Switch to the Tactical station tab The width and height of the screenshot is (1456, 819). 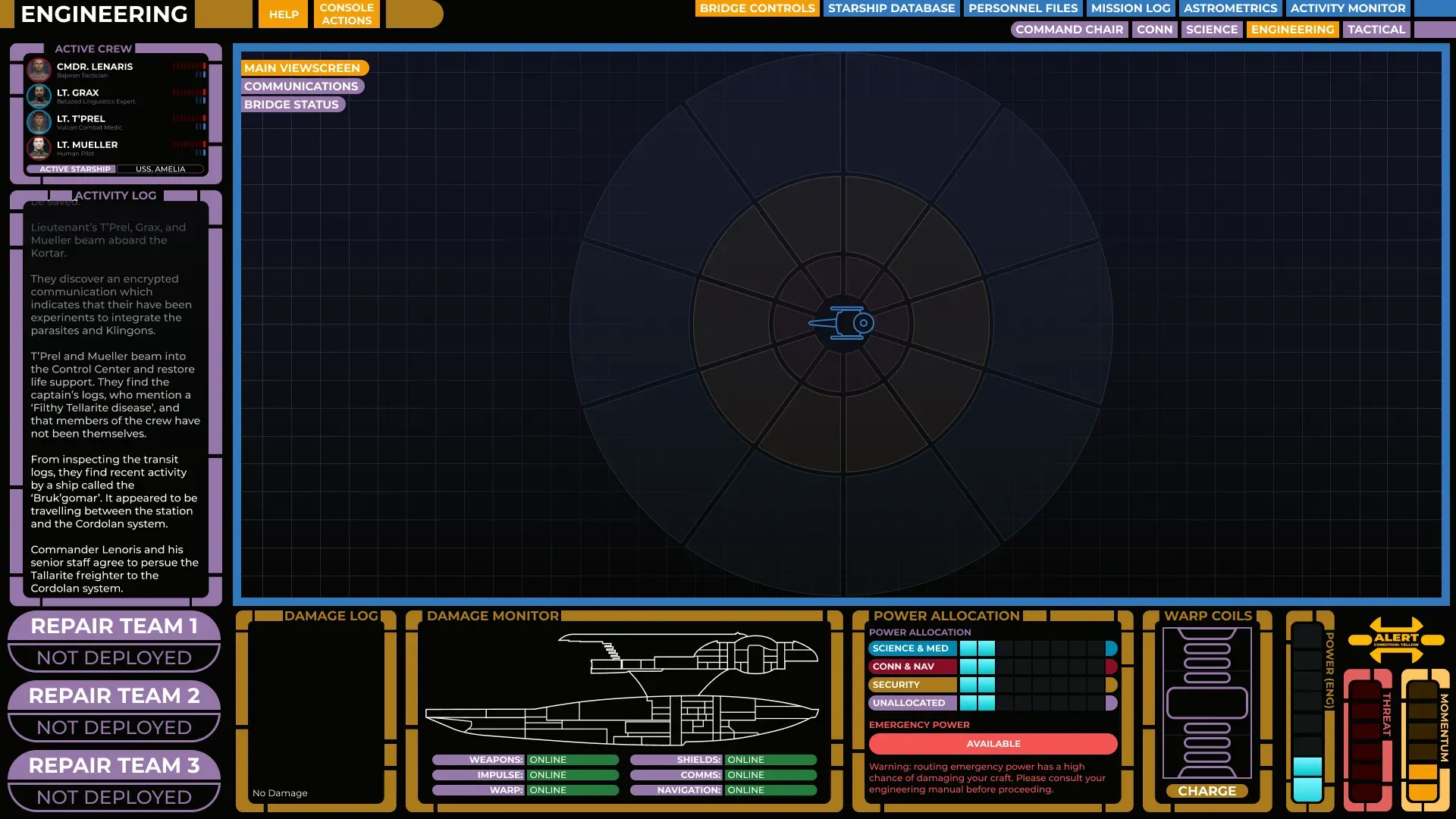[1376, 30]
